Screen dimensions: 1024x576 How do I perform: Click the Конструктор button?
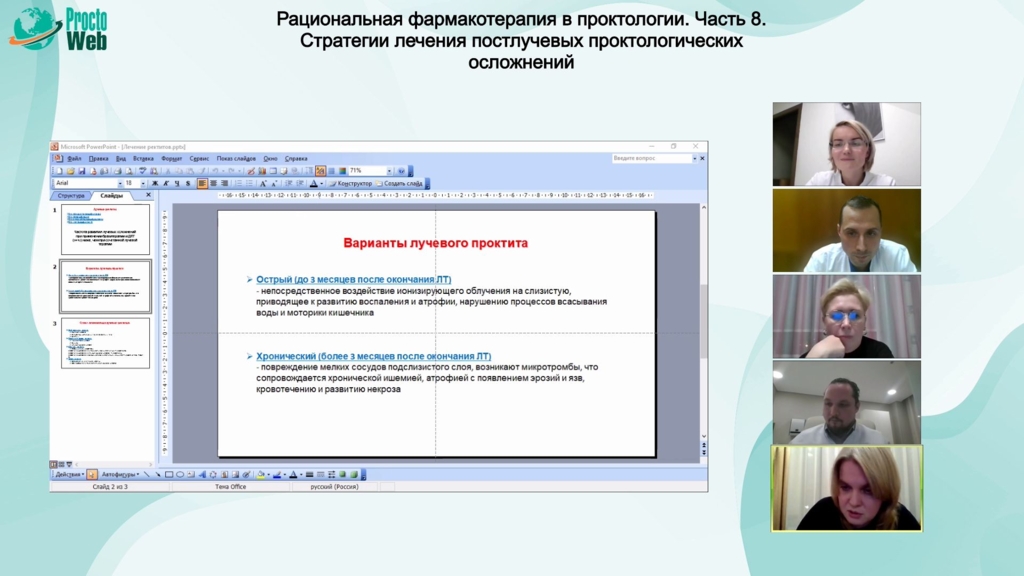(353, 184)
